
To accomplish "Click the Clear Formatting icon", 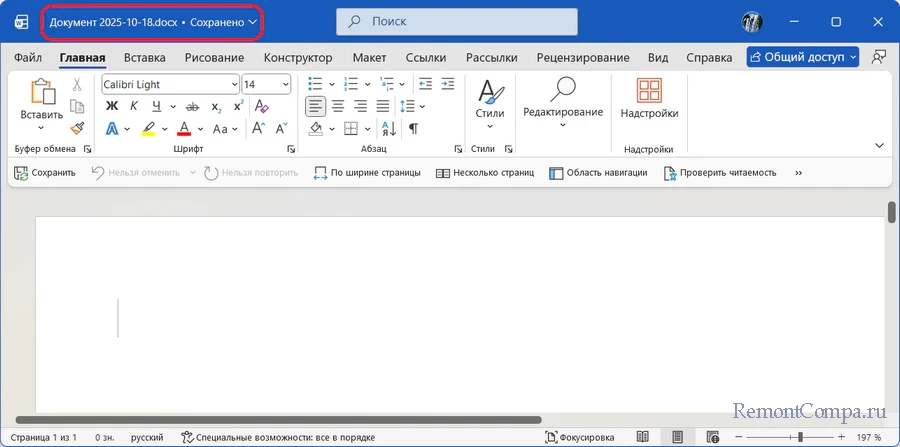I will [x=261, y=106].
